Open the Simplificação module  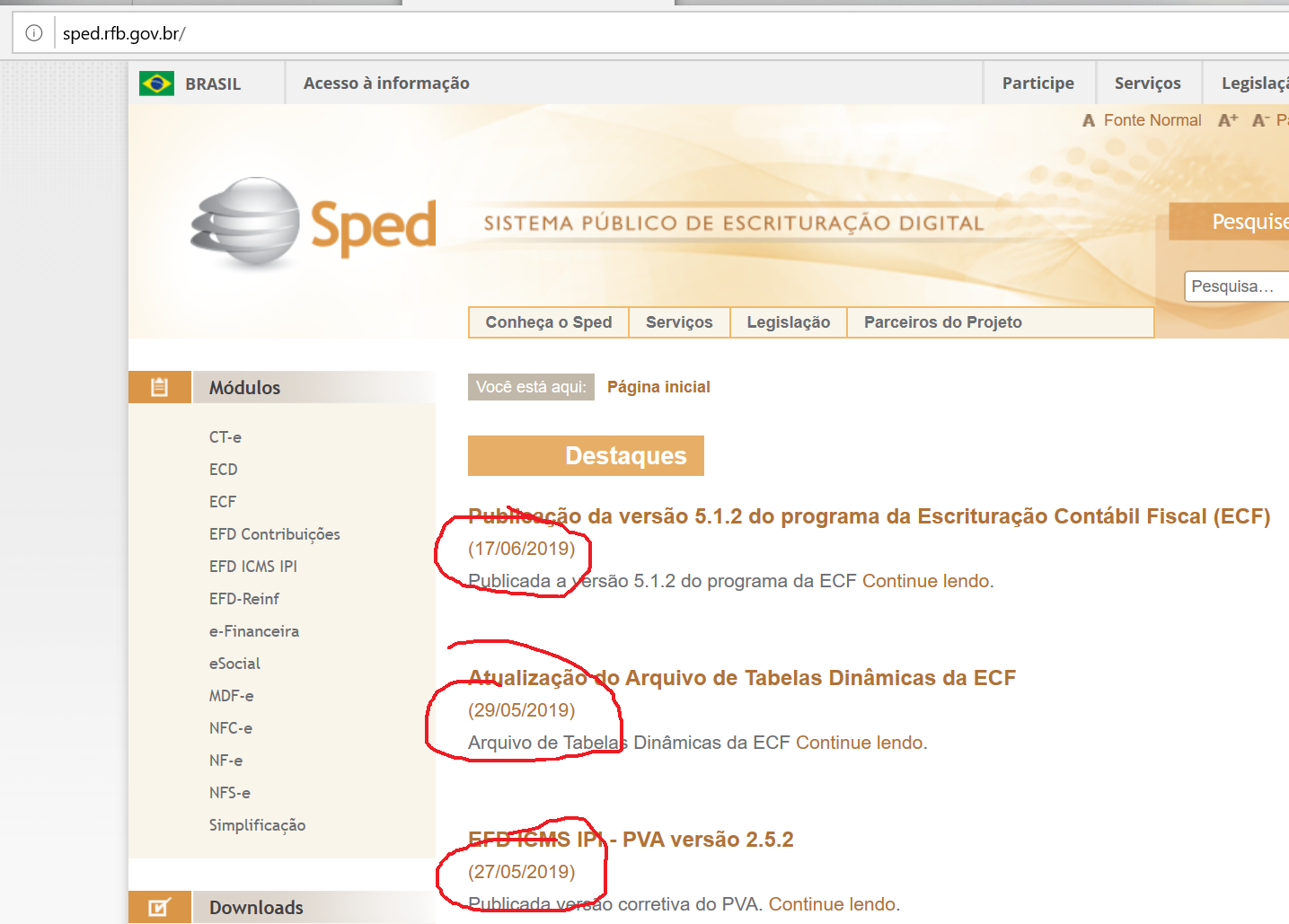click(258, 825)
